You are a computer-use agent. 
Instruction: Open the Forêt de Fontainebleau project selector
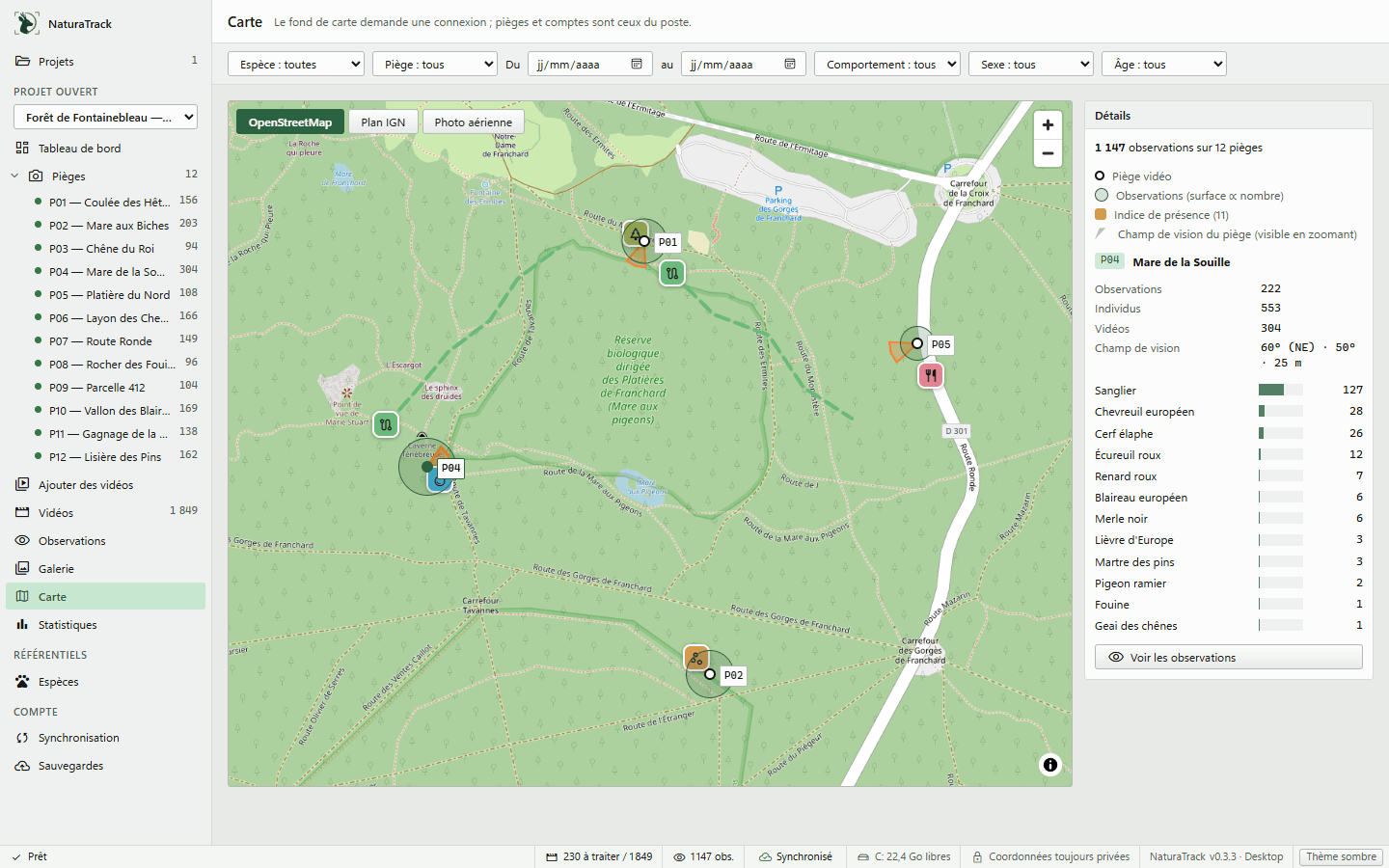coord(105,118)
